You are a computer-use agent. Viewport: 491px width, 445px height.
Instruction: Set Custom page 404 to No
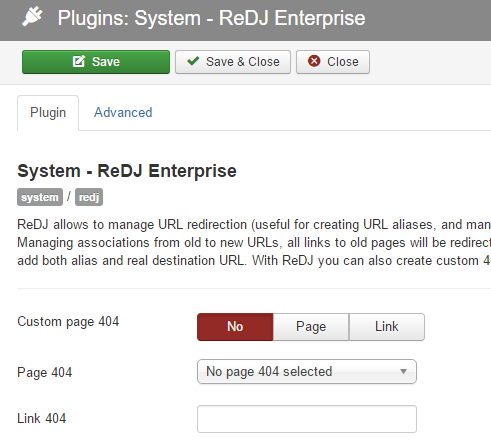click(x=235, y=327)
